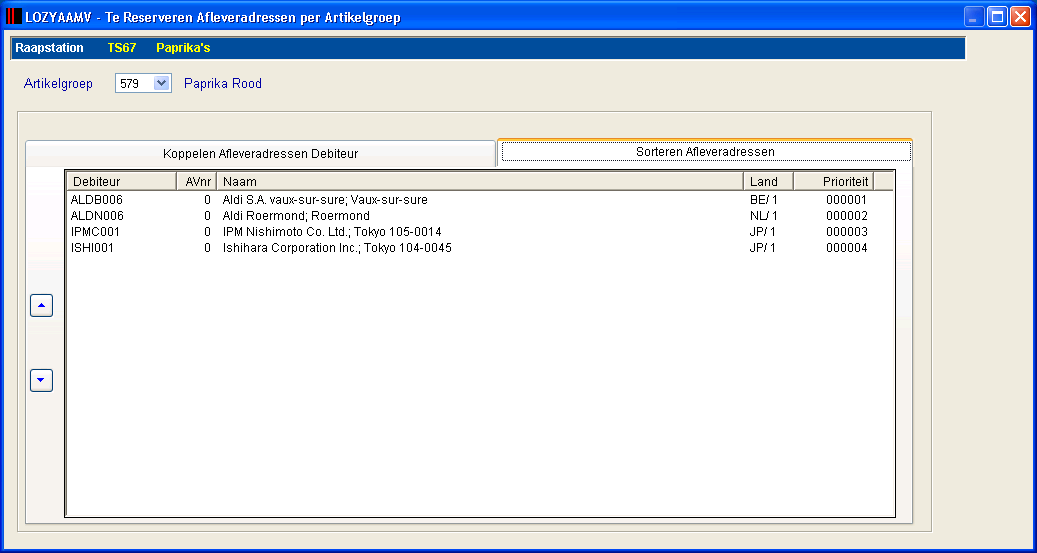
Task: Sort by Naam column header
Action: (480, 181)
